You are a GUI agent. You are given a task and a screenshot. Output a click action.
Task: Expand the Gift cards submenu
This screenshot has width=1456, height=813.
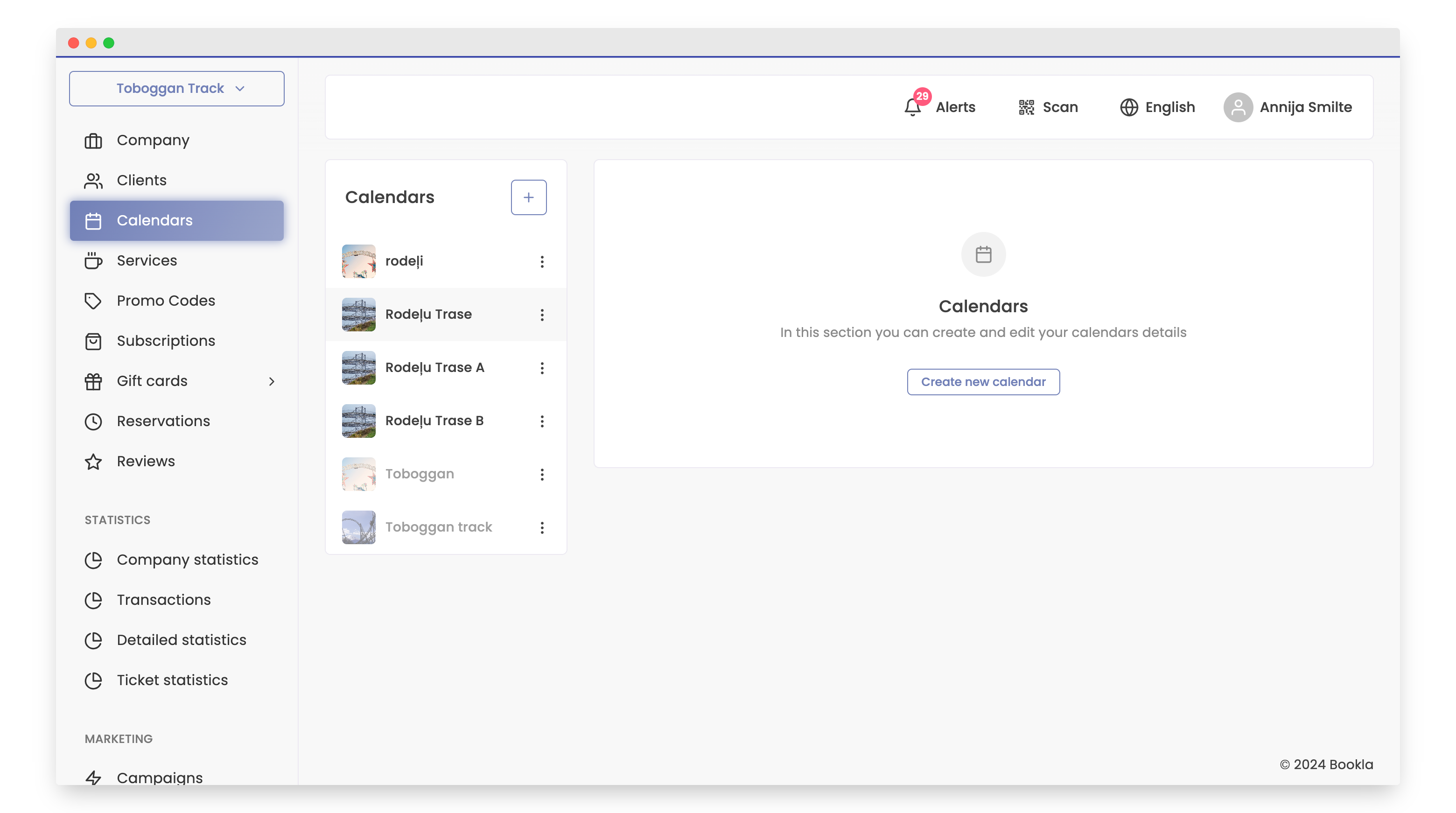(x=271, y=381)
